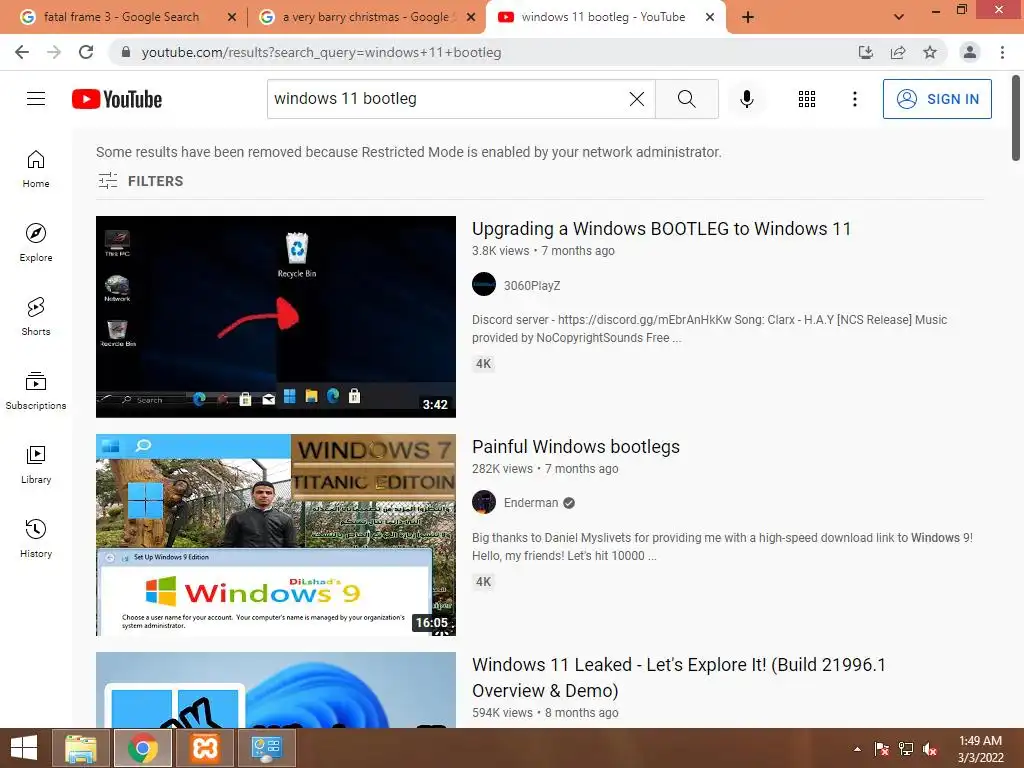Screen dimensions: 1024x768
Task: Open 3060PlayZ channel avatar
Action: coord(484,285)
